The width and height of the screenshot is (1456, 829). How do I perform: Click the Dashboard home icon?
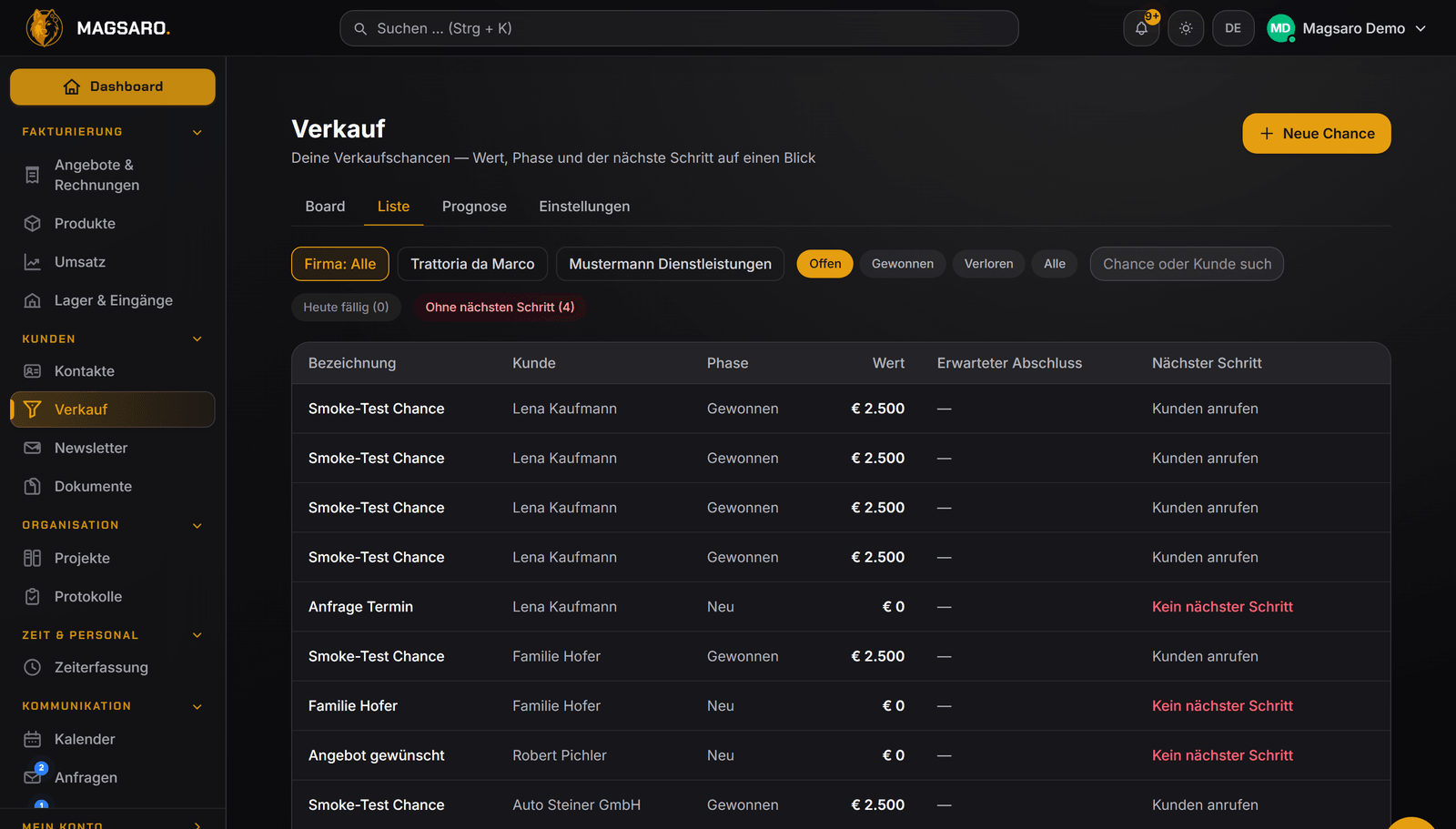(x=72, y=86)
